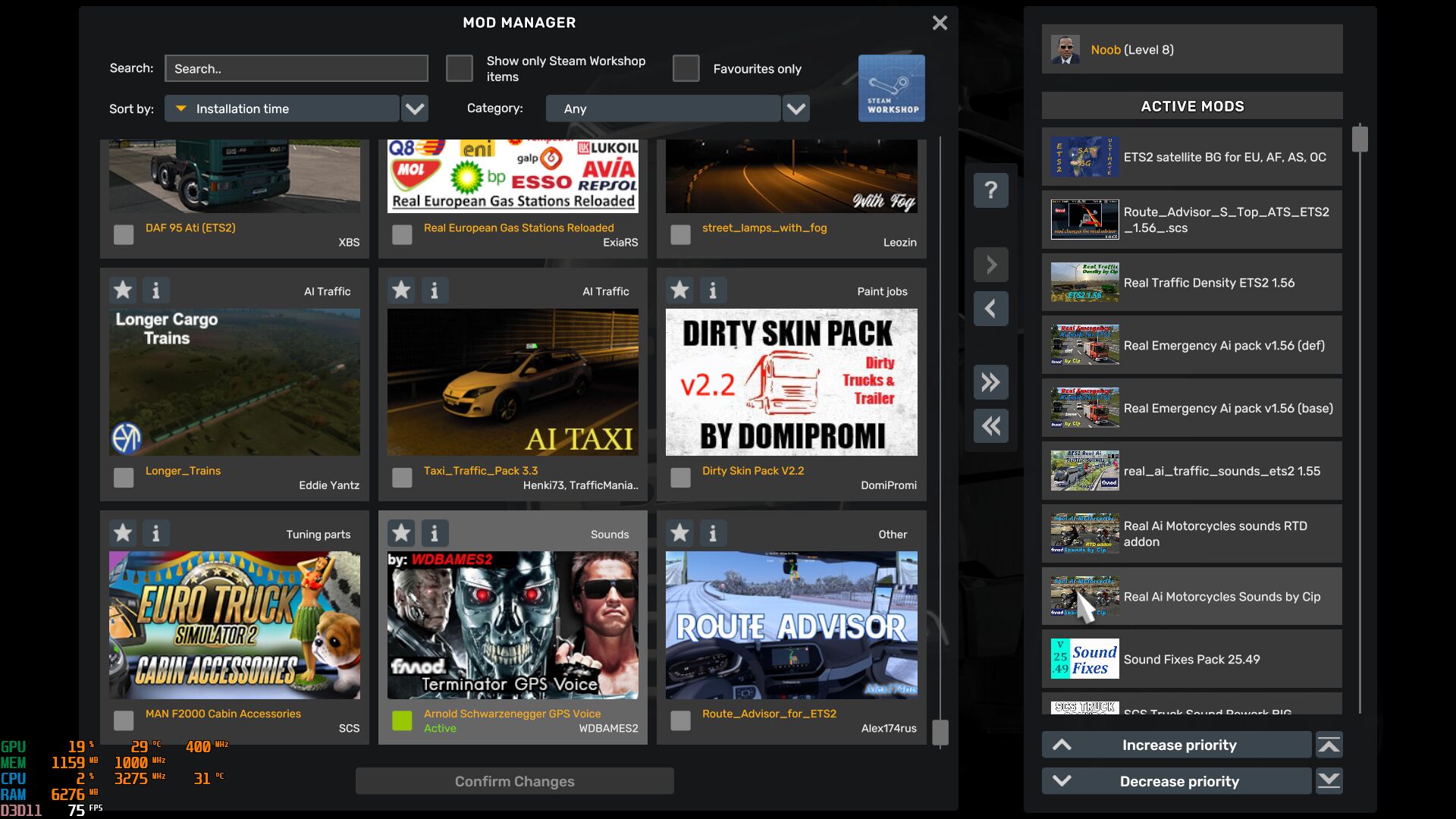The height and width of the screenshot is (819, 1456).
Task: Expand the Sort by dropdown arrow
Action: pyautogui.click(x=414, y=108)
